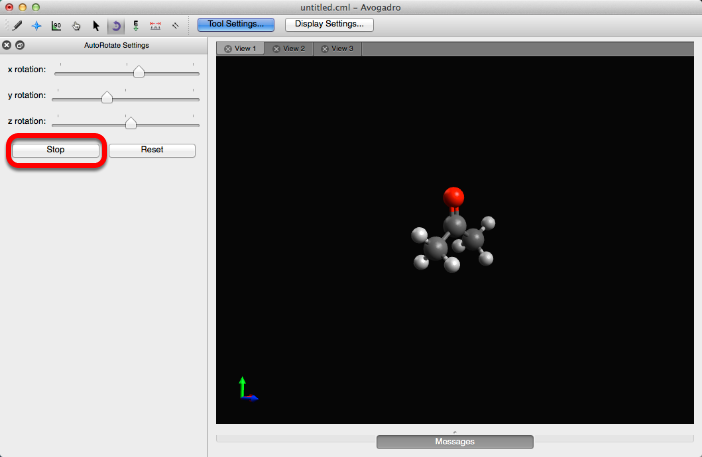702x457 pixels.
Task: Select the Navigate tool
Action: click(37, 25)
